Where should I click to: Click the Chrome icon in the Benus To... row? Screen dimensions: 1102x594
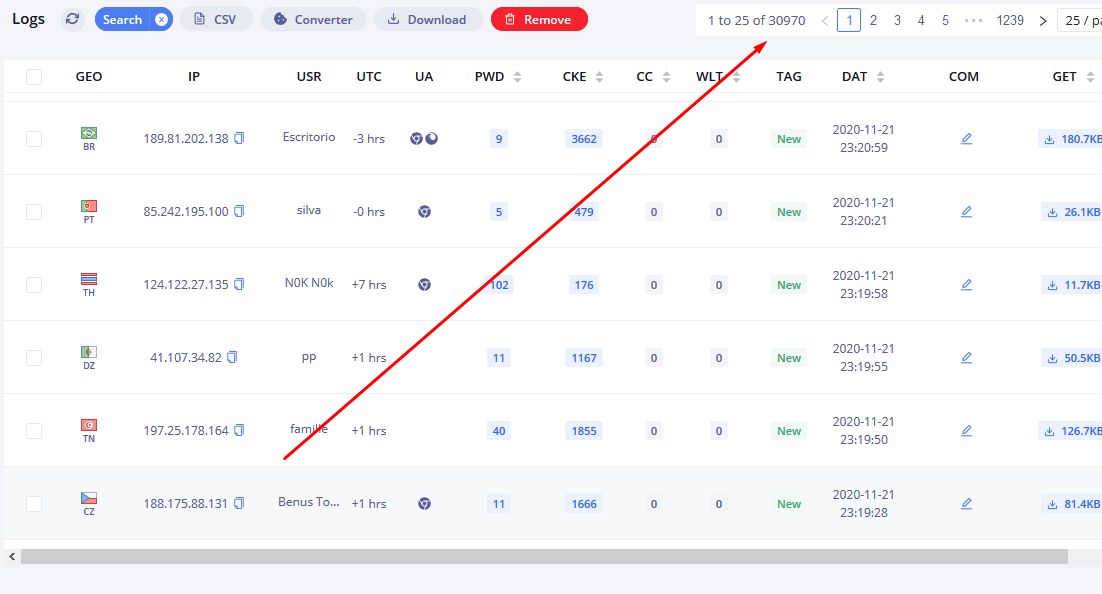tap(424, 504)
